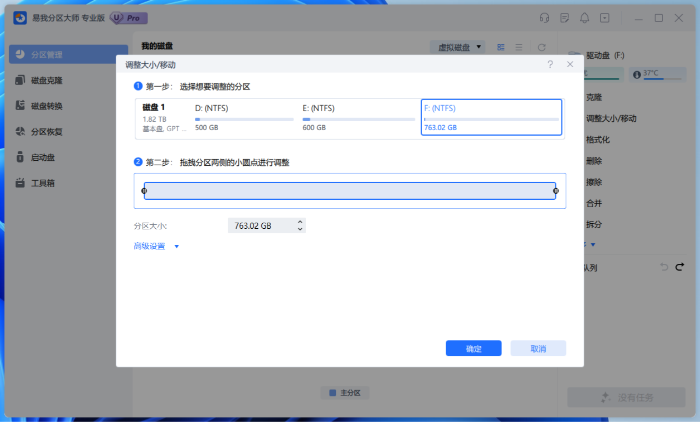Click the right handle of partition slider

point(556,190)
